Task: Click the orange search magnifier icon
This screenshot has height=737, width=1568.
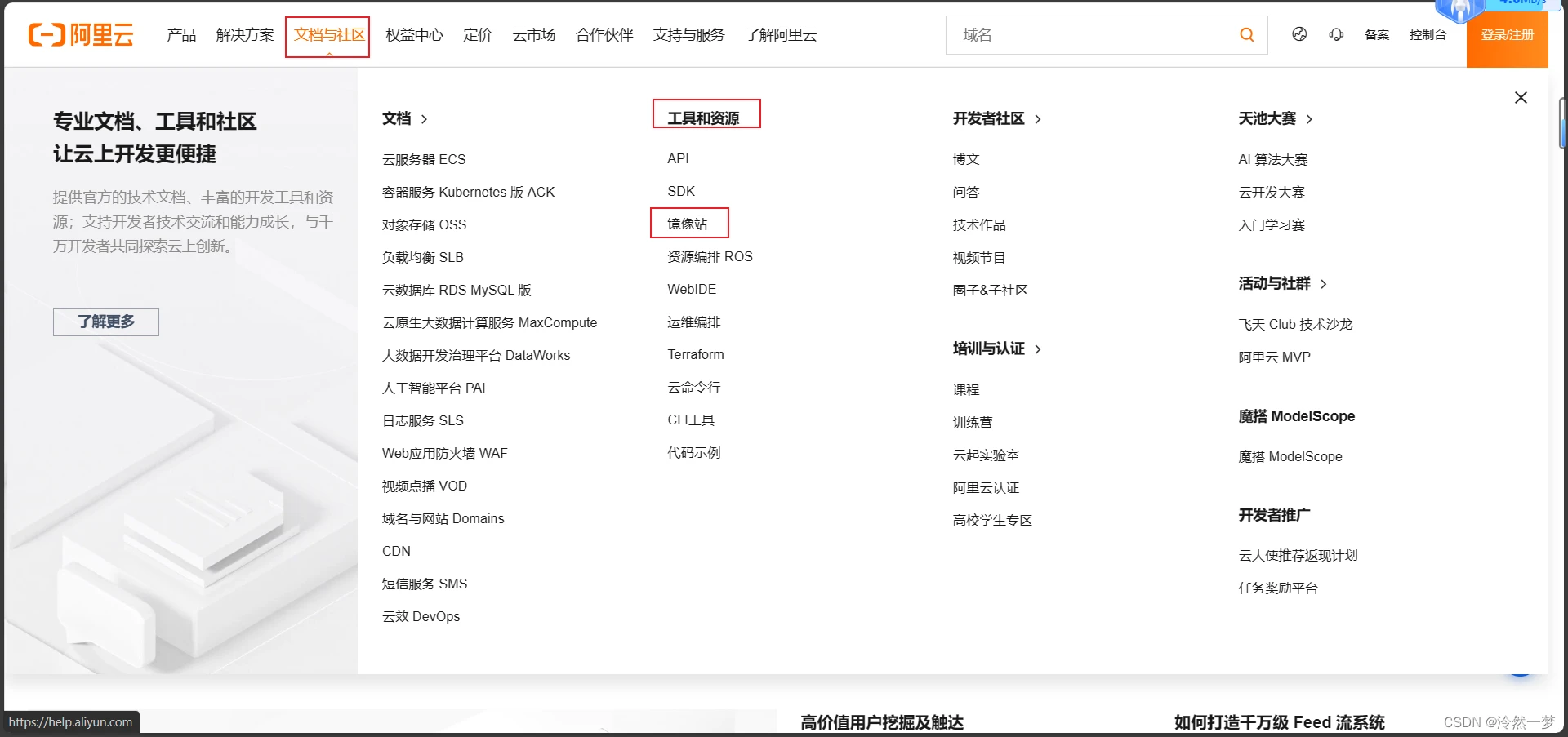Action: click(1246, 34)
